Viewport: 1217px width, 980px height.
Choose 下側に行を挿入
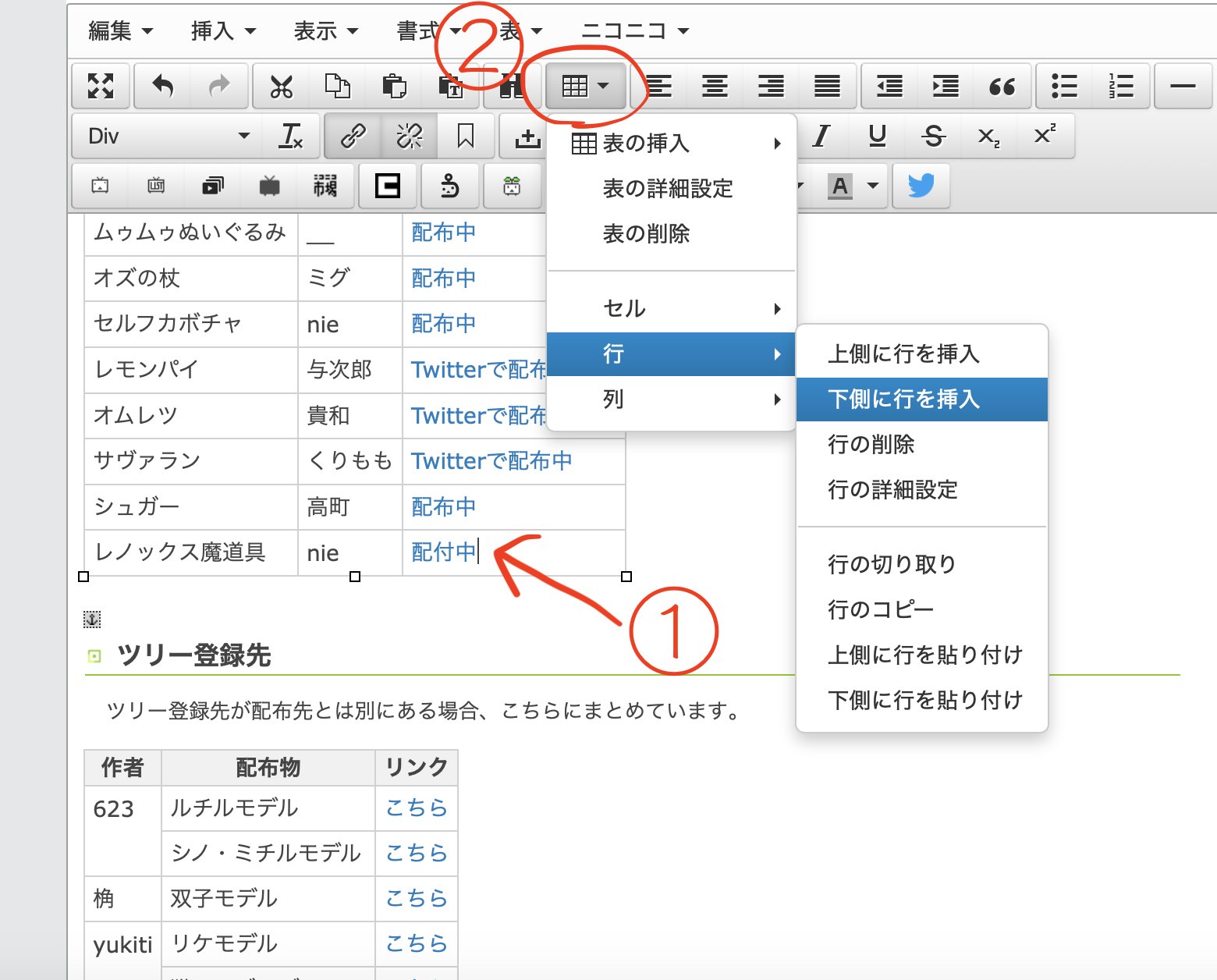pyautogui.click(x=922, y=399)
